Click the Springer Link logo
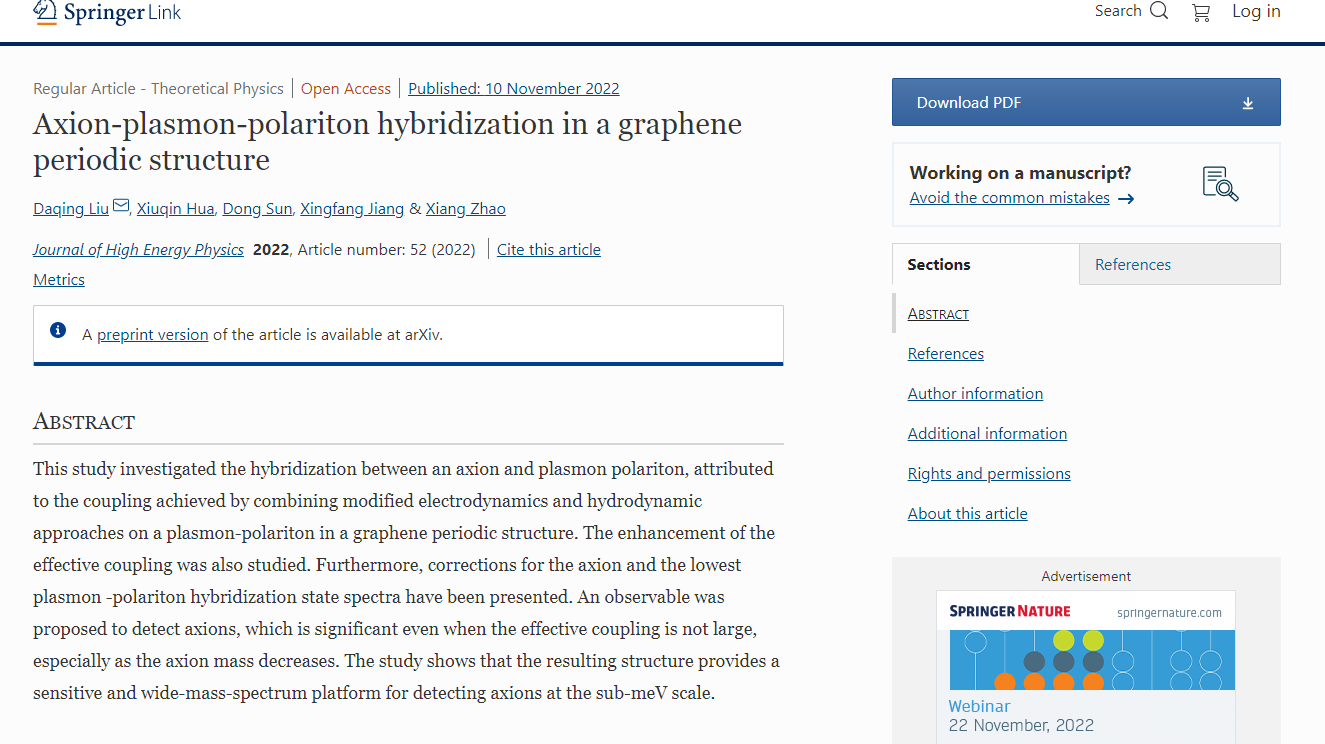The image size is (1325, 744). pyautogui.click(x=107, y=12)
